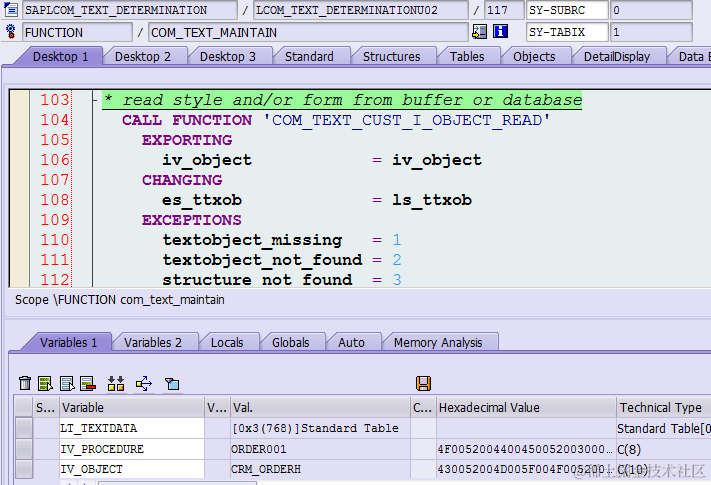This screenshot has width=711, height=485.
Task: Switch to the Desktop 3 tab
Action: coord(228,57)
